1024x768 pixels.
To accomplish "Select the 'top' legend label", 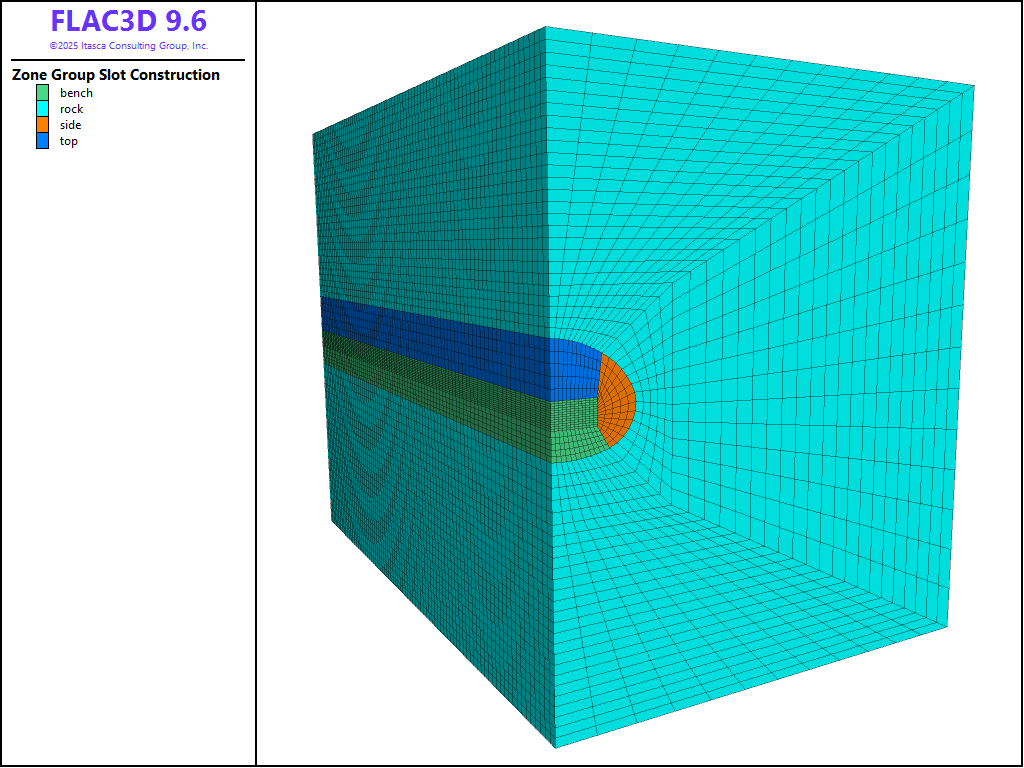I will pyautogui.click(x=68, y=141).
